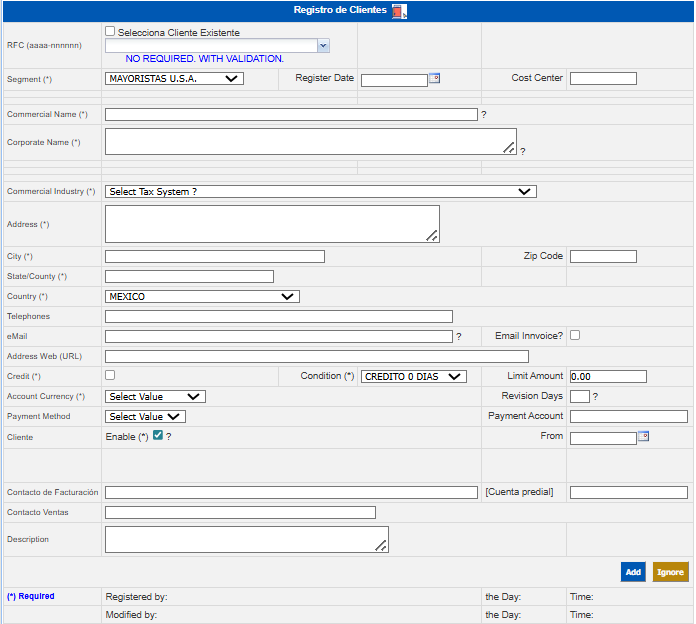The image size is (696, 624).
Task: Open the Country dropdown showing MEXICO
Action: click(x=202, y=297)
